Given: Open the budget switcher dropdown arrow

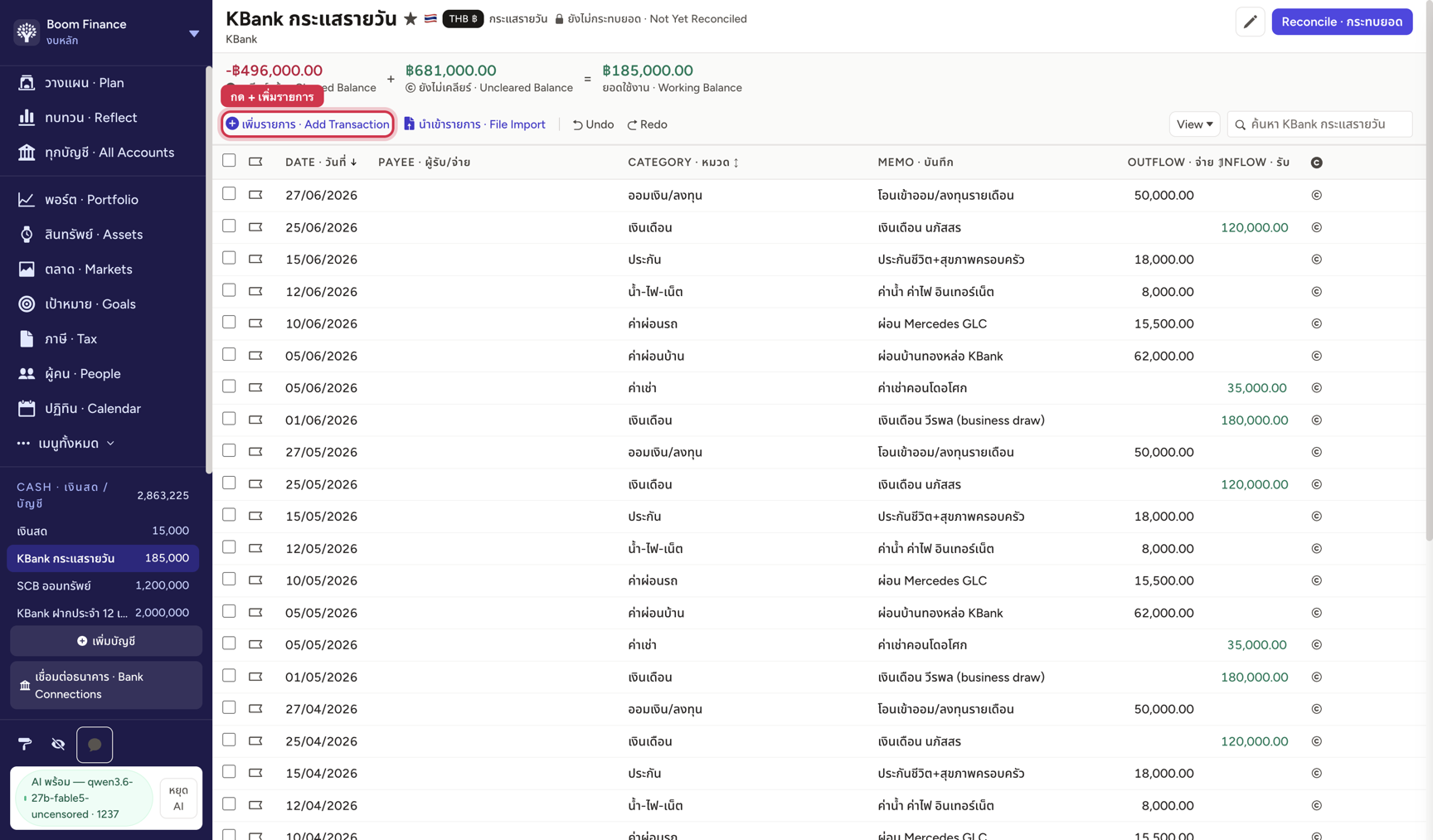Looking at the screenshot, I should coord(193,34).
